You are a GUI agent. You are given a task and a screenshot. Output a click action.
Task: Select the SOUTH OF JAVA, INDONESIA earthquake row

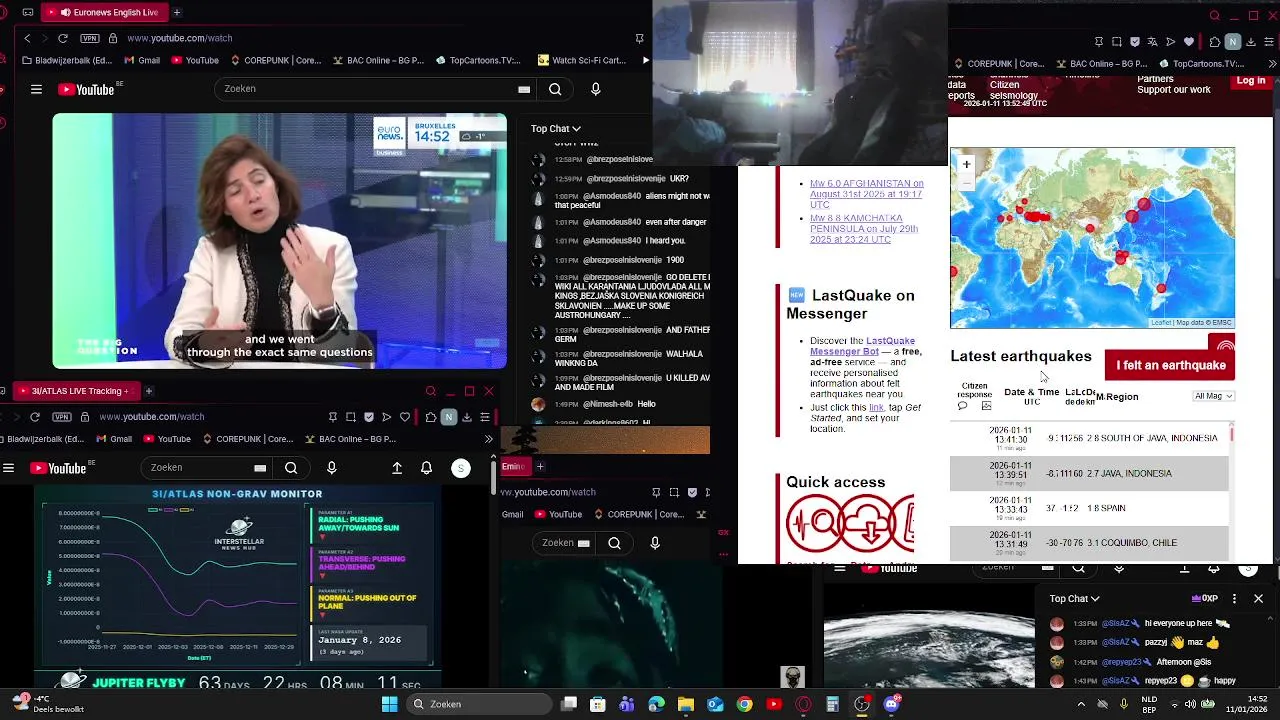point(1089,438)
